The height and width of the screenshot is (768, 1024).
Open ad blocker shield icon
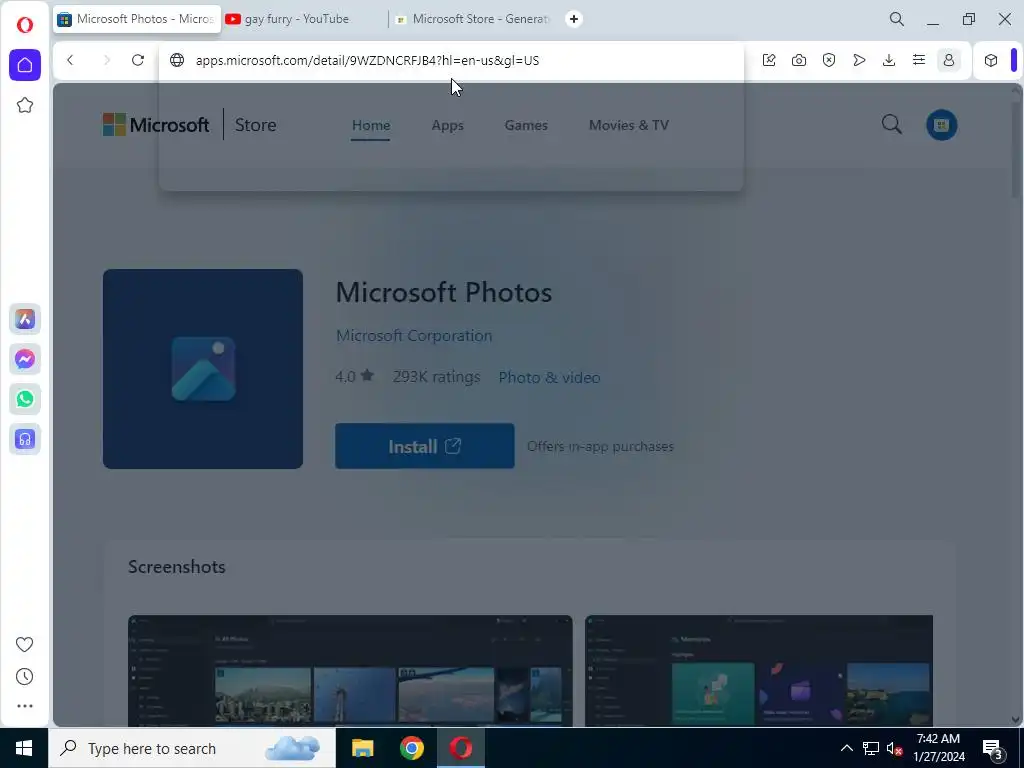coord(829,60)
